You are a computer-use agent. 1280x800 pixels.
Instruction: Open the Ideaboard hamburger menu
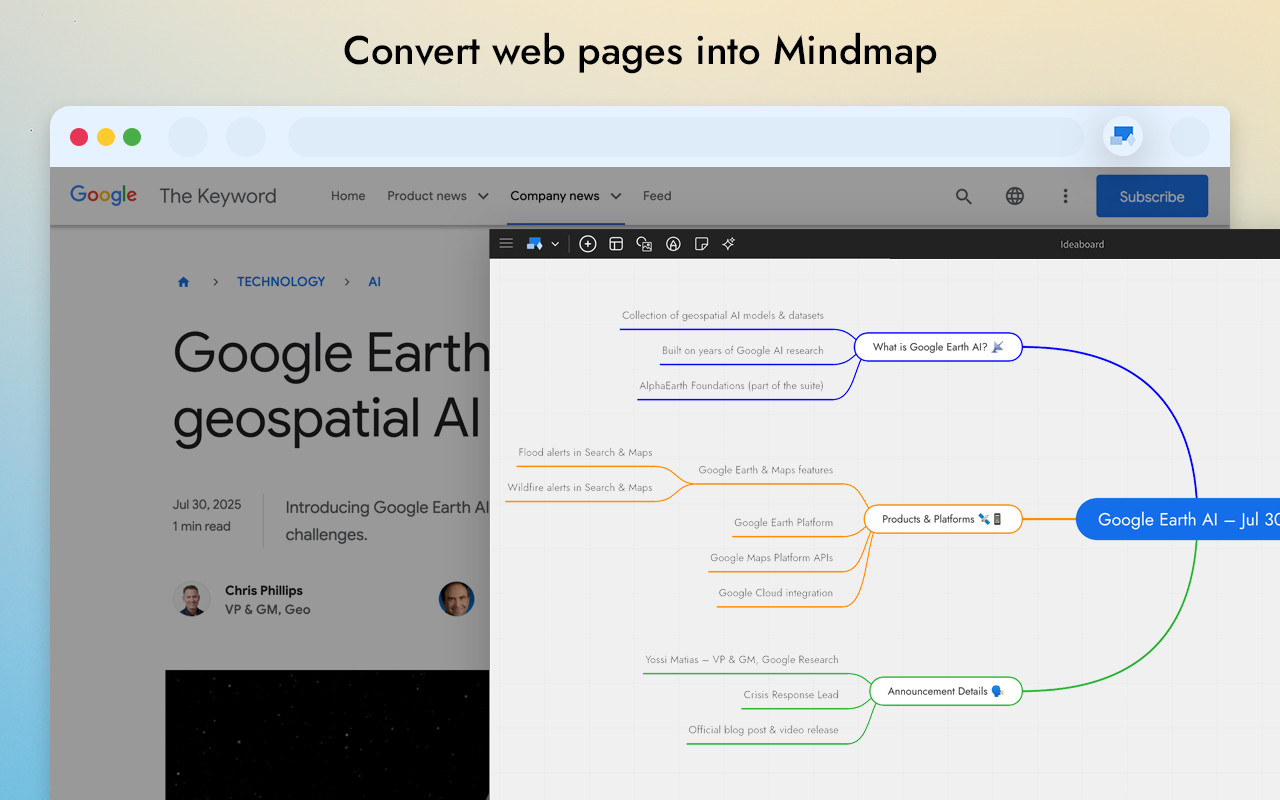(x=506, y=244)
